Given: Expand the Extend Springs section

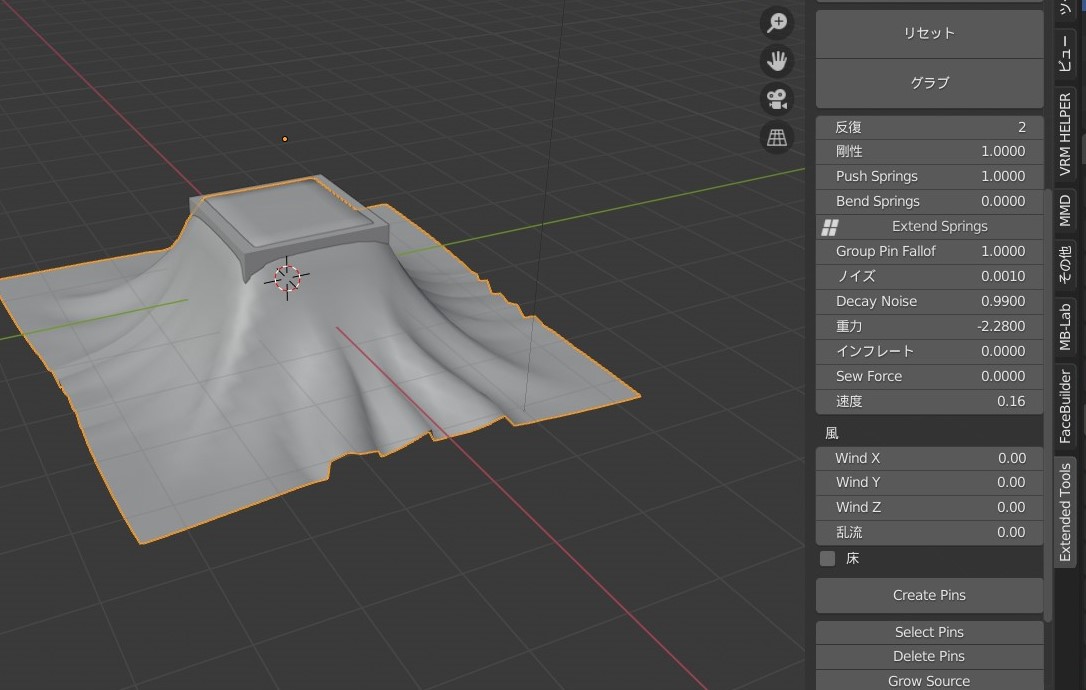Looking at the screenshot, I should pos(929,227).
